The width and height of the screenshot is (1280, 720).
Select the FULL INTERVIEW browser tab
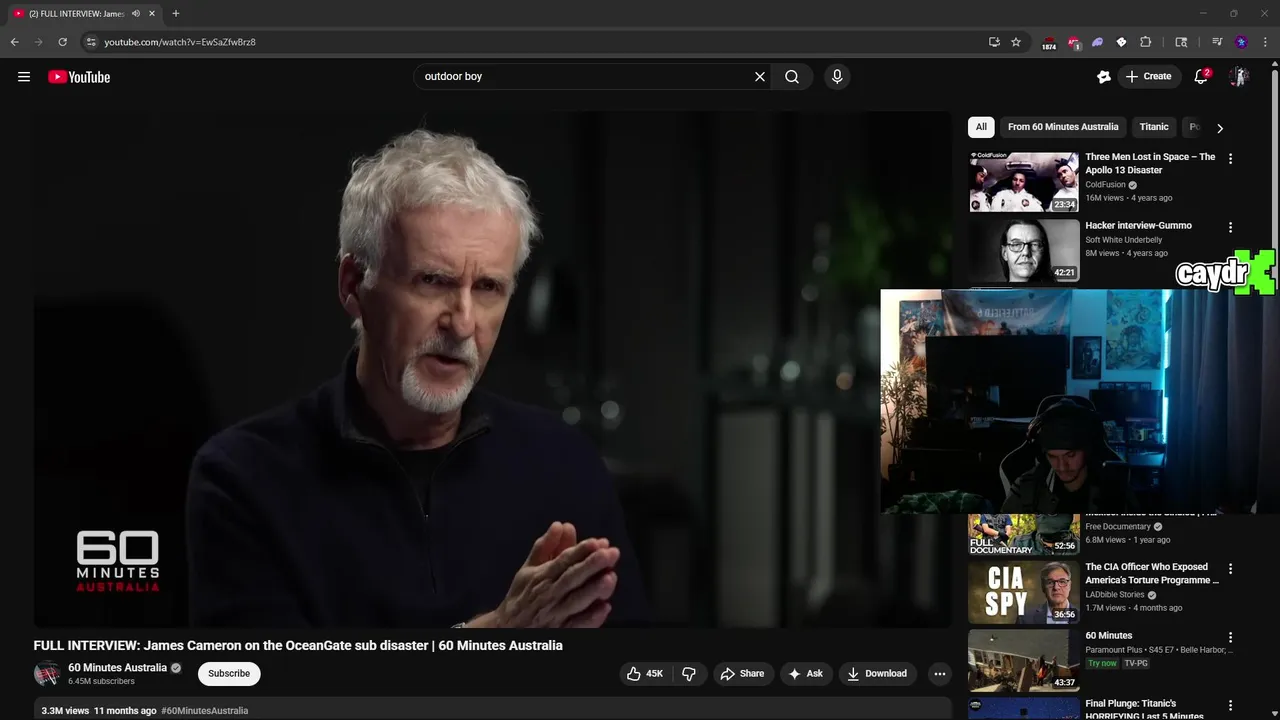pyautogui.click(x=85, y=14)
